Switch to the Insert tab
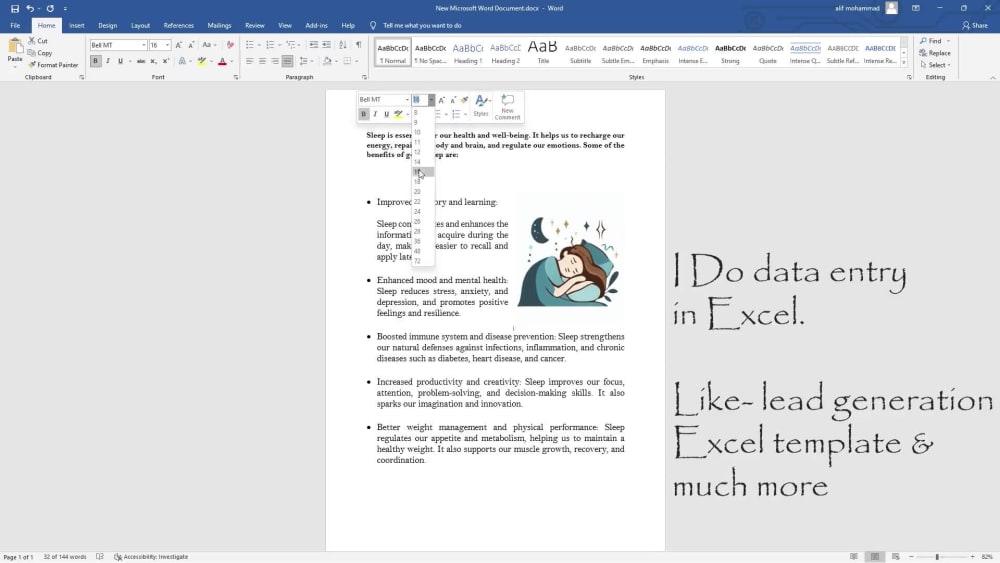 pos(77,26)
